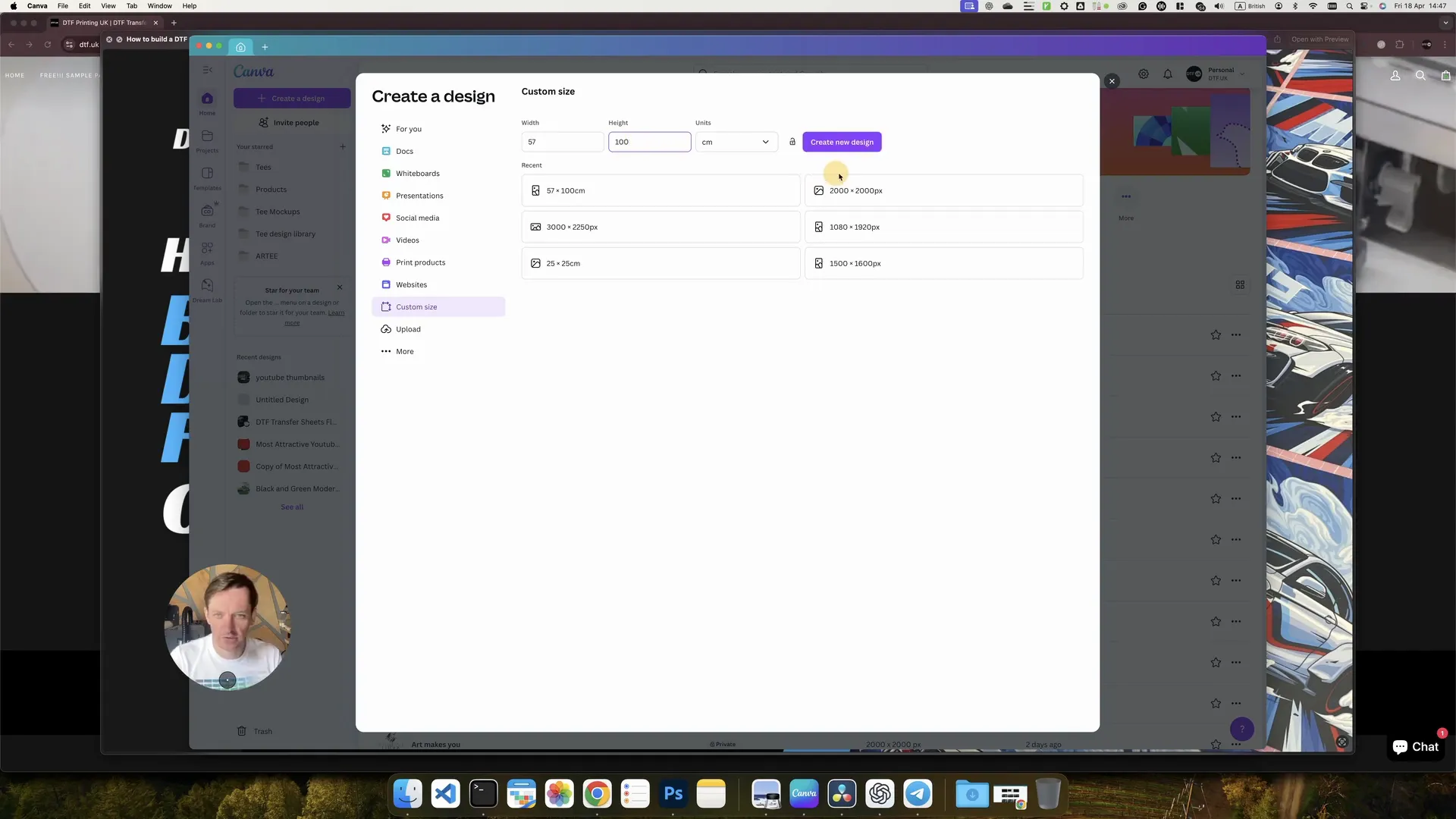The height and width of the screenshot is (819, 1456).
Task: Open Telegram from the Dock
Action: tap(918, 794)
